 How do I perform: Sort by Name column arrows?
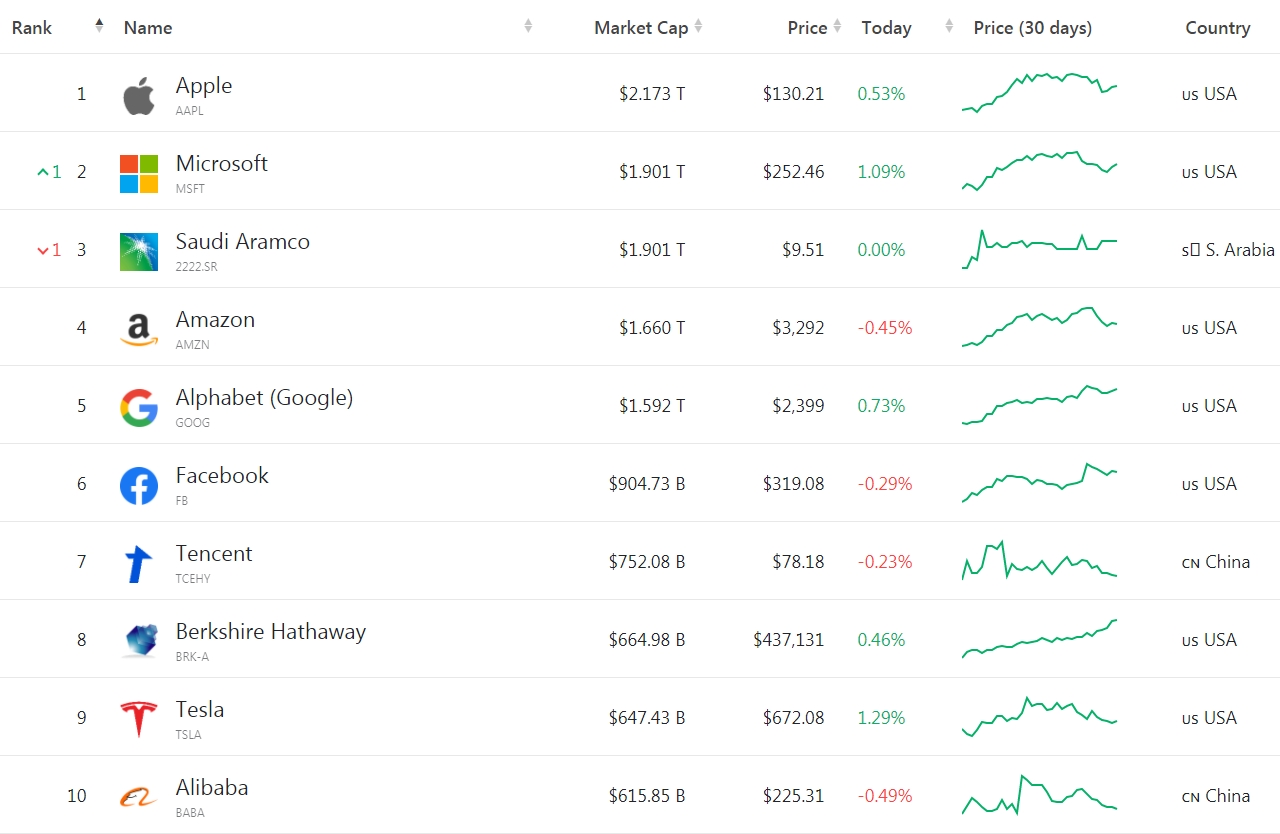(528, 26)
